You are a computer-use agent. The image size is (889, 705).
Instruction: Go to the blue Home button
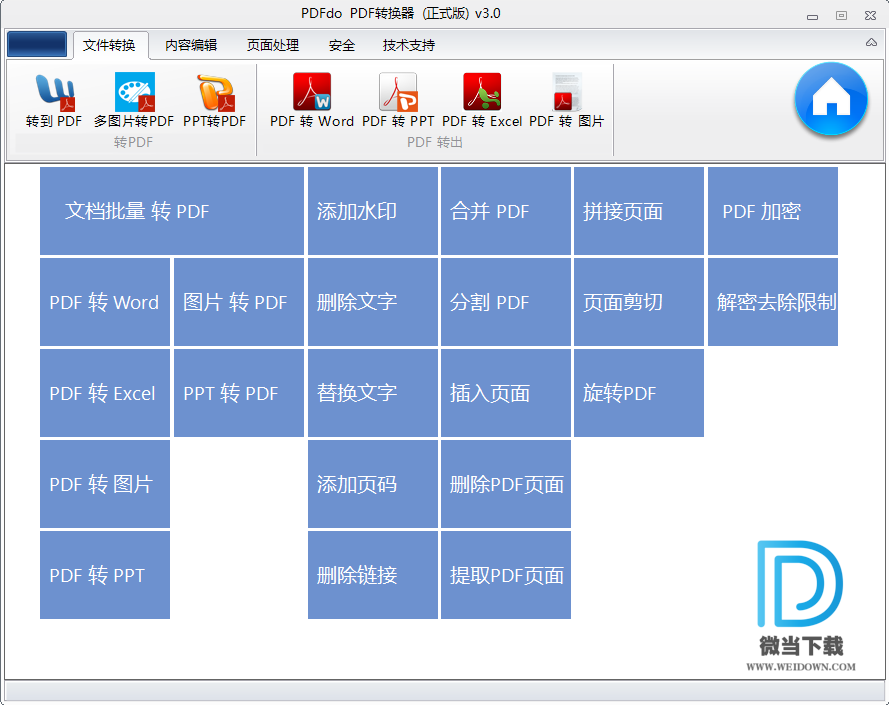point(831,99)
